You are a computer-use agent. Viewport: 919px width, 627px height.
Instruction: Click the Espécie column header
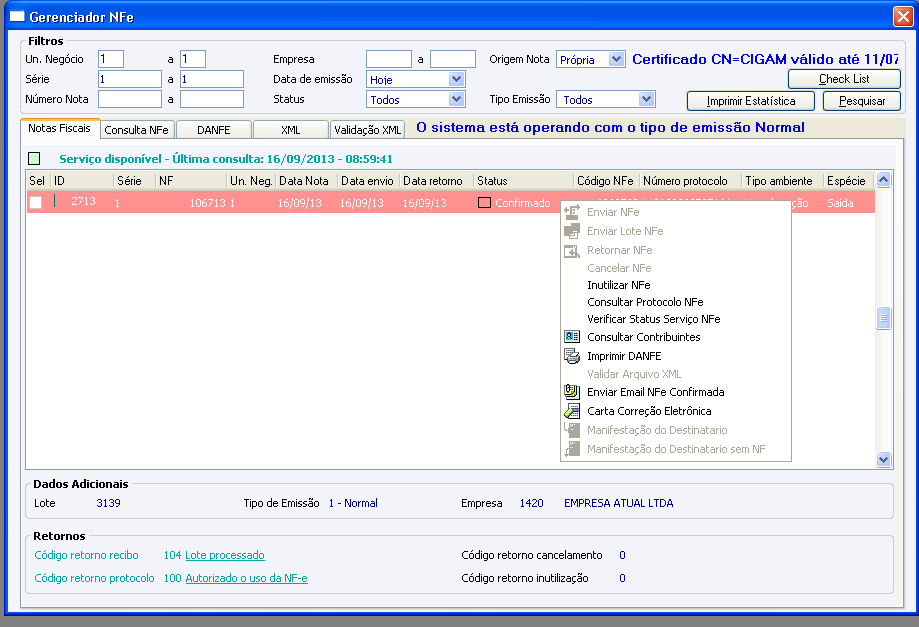(849, 180)
